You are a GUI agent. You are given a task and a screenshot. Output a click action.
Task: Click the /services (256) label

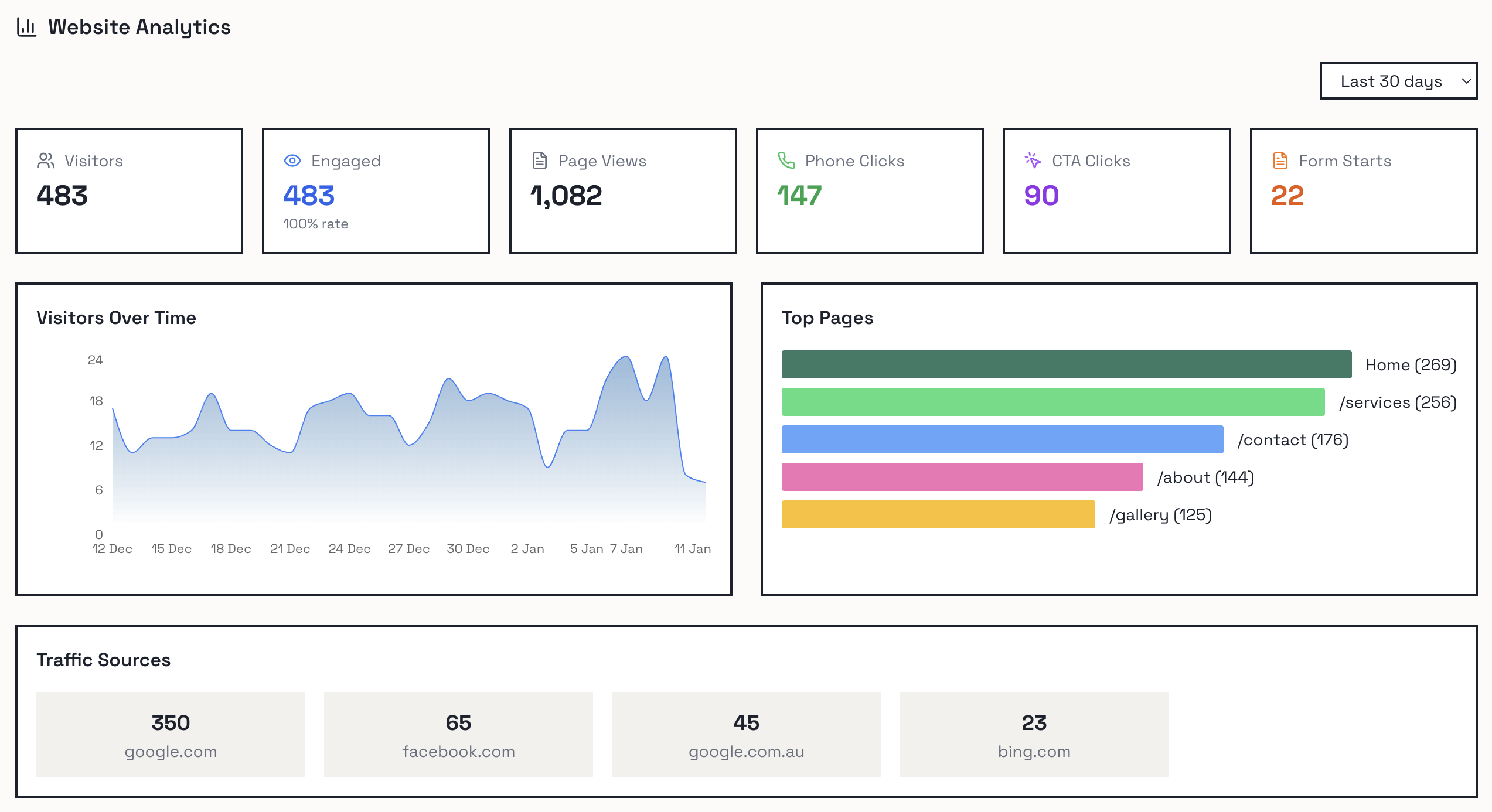(1398, 402)
